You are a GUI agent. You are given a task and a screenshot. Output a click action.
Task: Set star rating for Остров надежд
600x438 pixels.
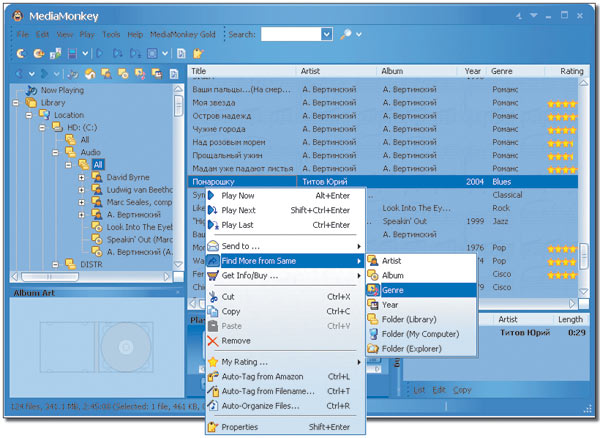[562, 117]
